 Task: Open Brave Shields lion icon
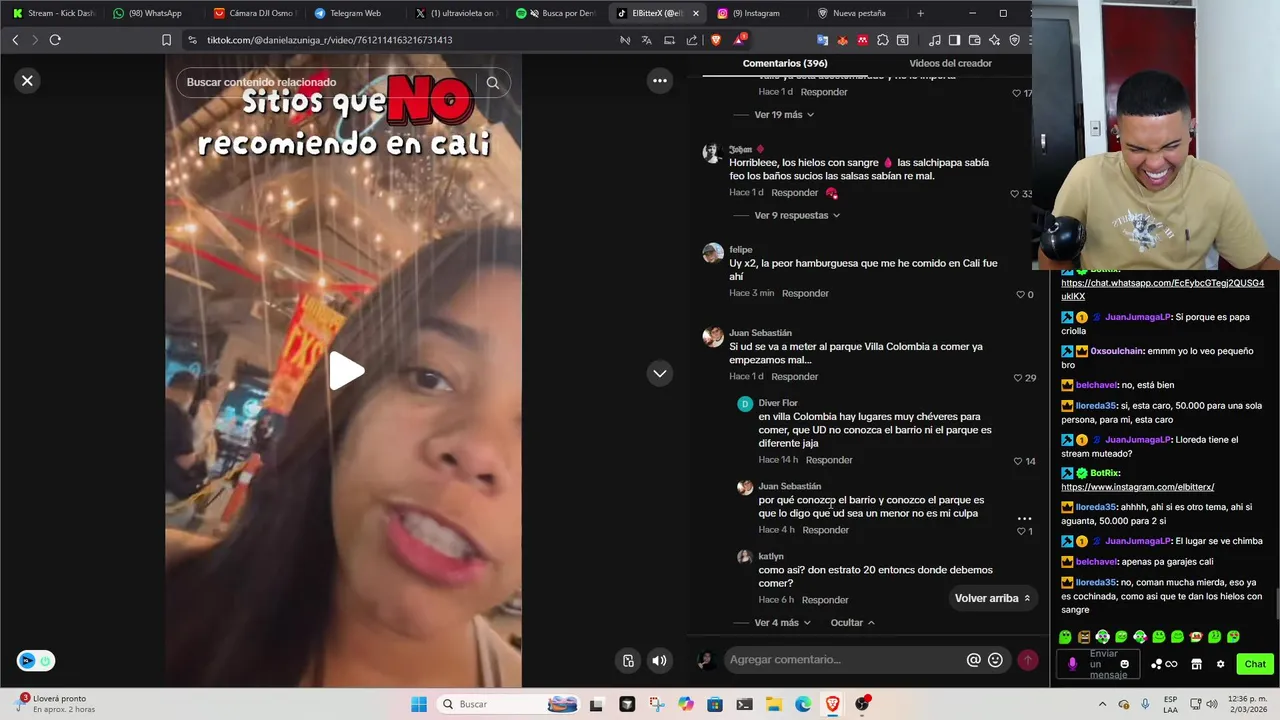tap(716, 40)
